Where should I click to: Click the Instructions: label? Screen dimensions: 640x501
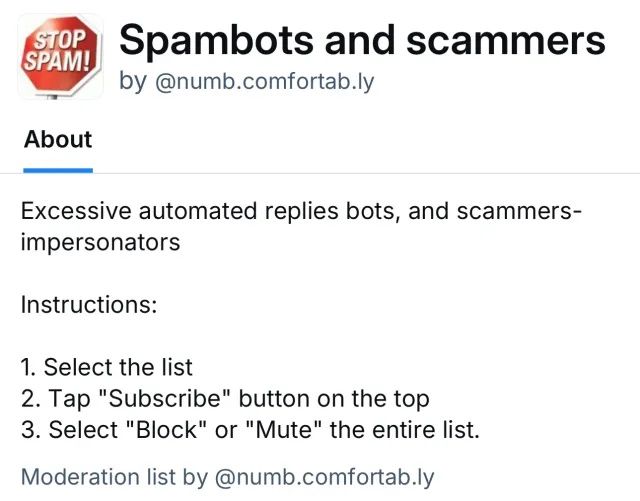click(x=89, y=304)
